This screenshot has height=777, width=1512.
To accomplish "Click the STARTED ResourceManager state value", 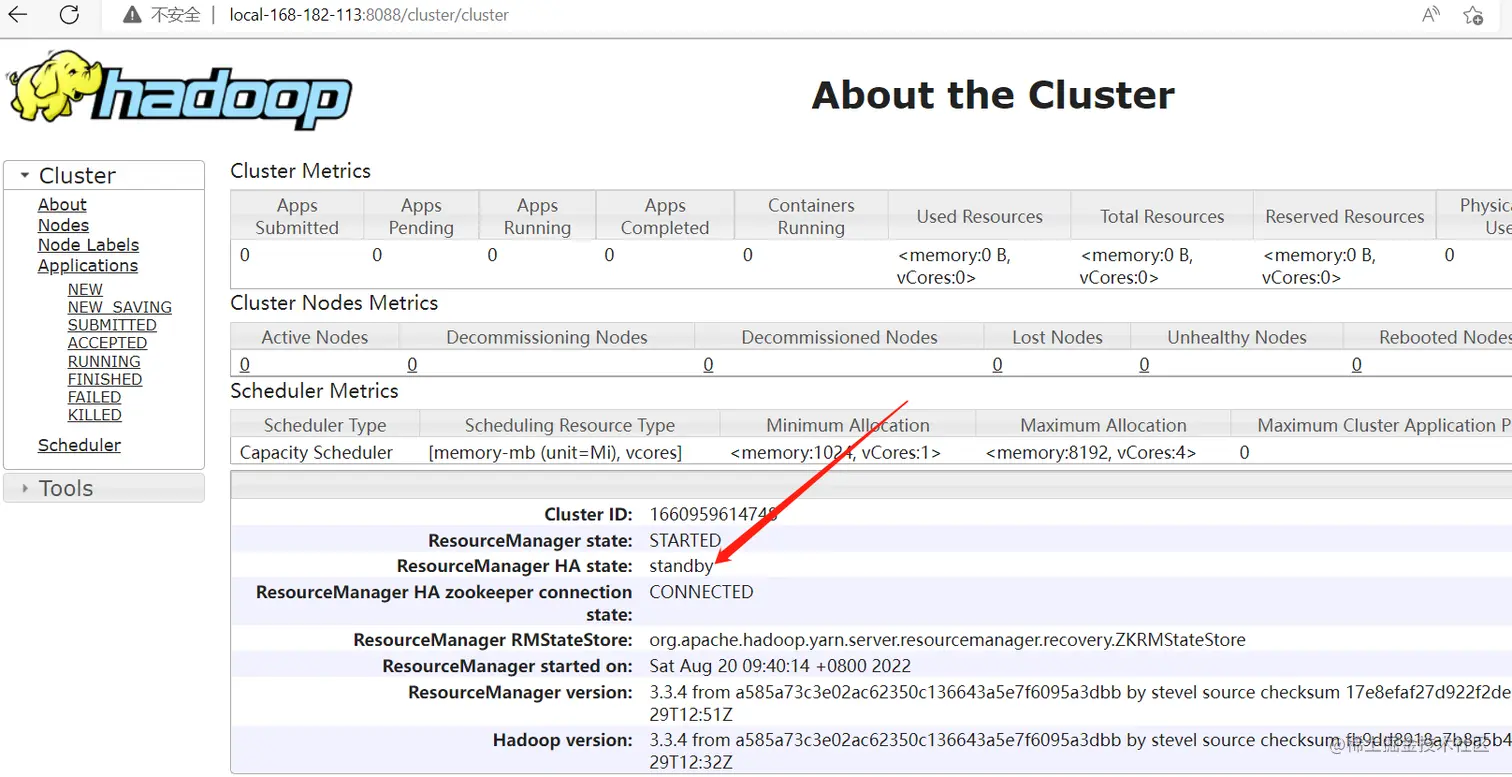I will click(685, 540).
